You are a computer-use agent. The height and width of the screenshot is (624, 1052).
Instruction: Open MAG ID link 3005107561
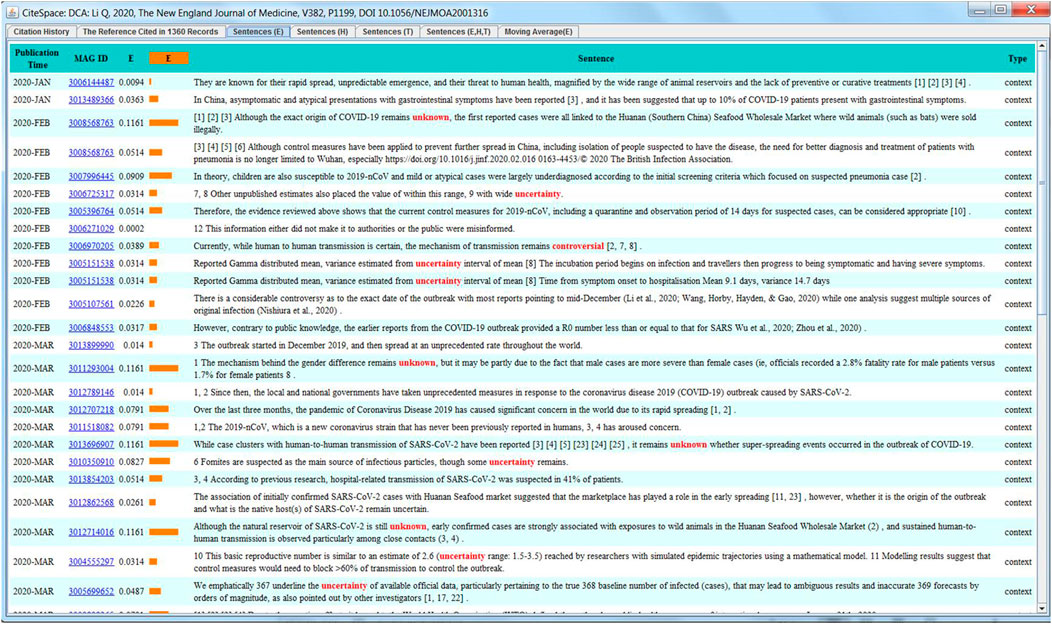tap(91, 304)
